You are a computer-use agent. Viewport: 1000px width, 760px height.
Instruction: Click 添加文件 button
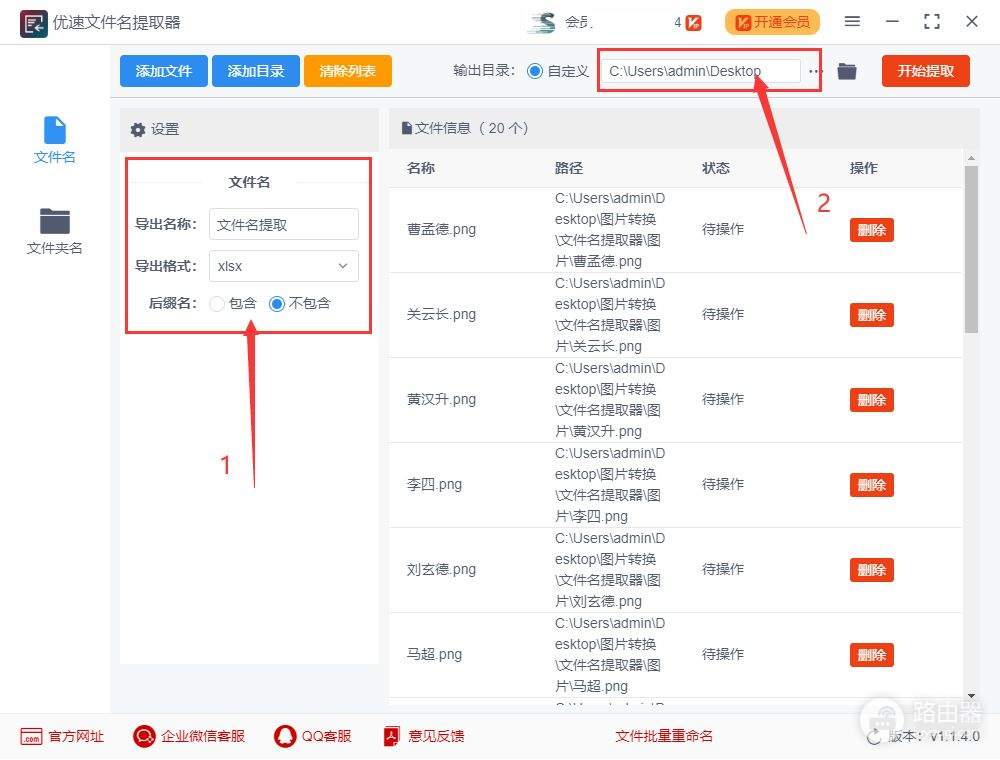(x=164, y=71)
